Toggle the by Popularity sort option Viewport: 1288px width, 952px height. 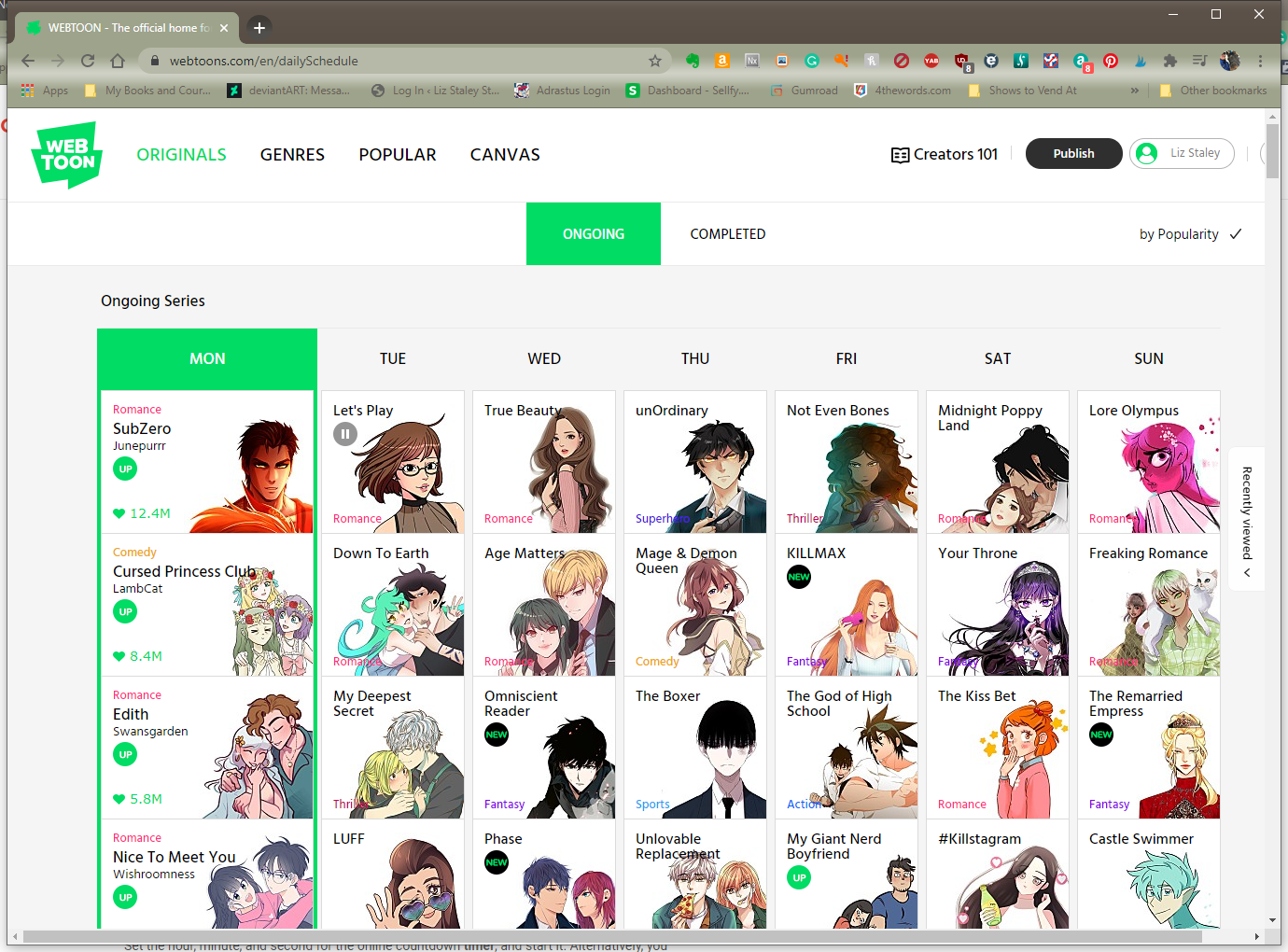pos(1191,234)
